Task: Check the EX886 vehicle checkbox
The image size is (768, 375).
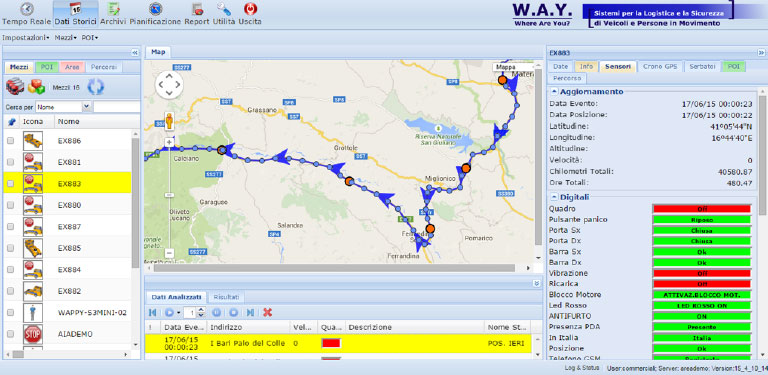Action: tap(11, 141)
